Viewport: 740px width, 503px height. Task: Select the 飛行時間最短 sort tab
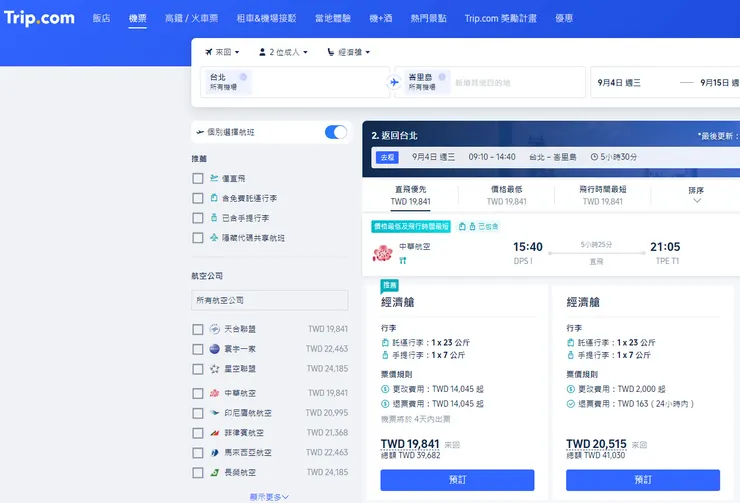tap(603, 195)
